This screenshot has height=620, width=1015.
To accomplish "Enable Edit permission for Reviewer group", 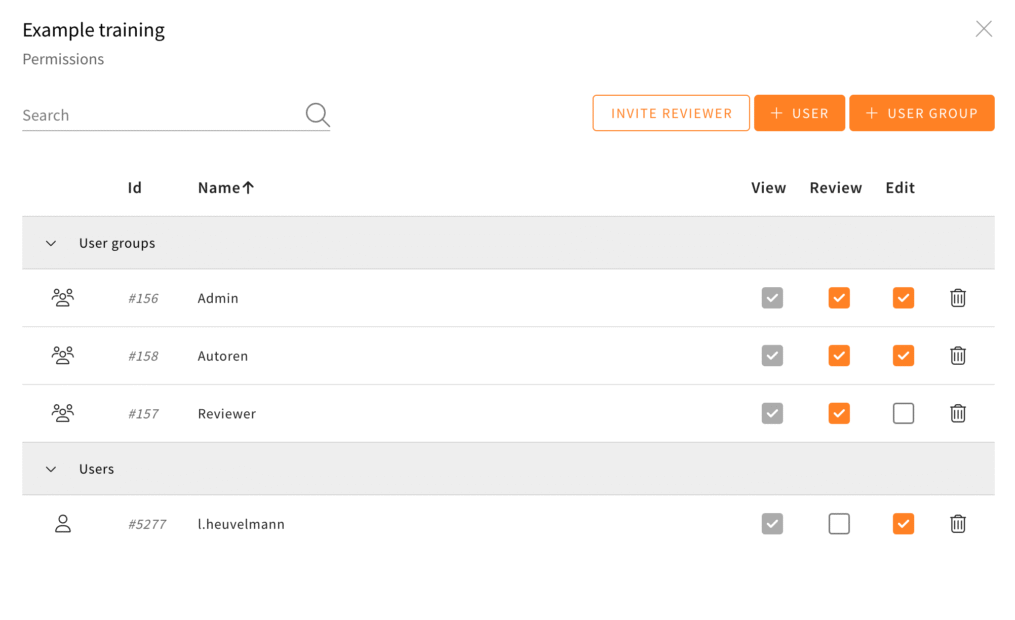I will tap(903, 414).
